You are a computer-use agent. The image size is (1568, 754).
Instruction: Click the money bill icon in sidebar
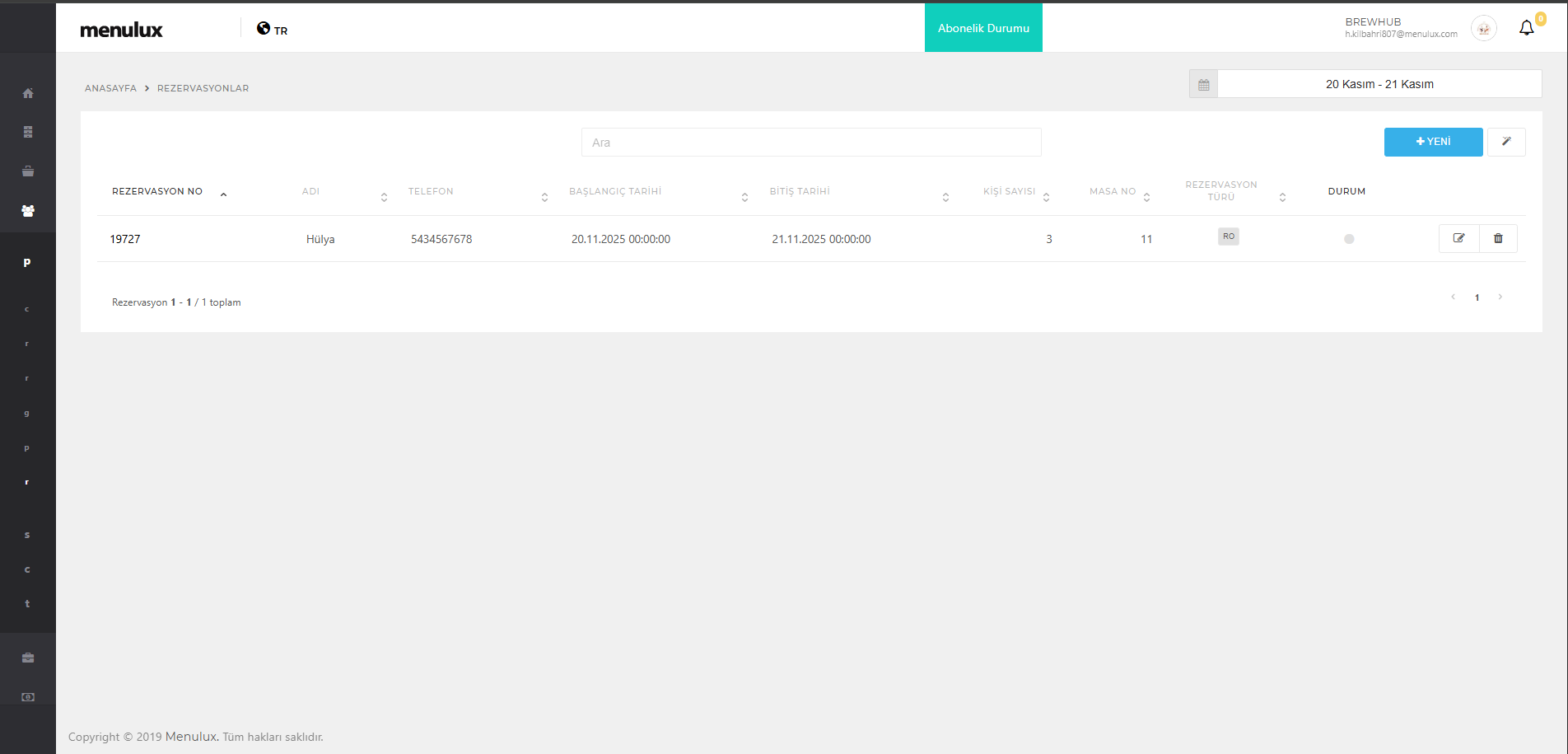pos(28,697)
